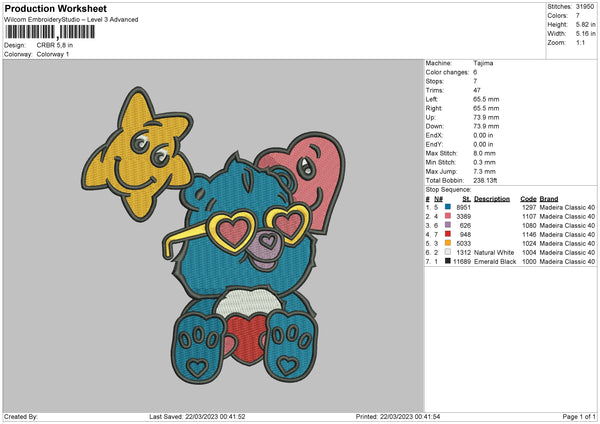Screen dimensions: 600x424
Task: Click the 'Emerald Black' description
Action: click(495, 262)
